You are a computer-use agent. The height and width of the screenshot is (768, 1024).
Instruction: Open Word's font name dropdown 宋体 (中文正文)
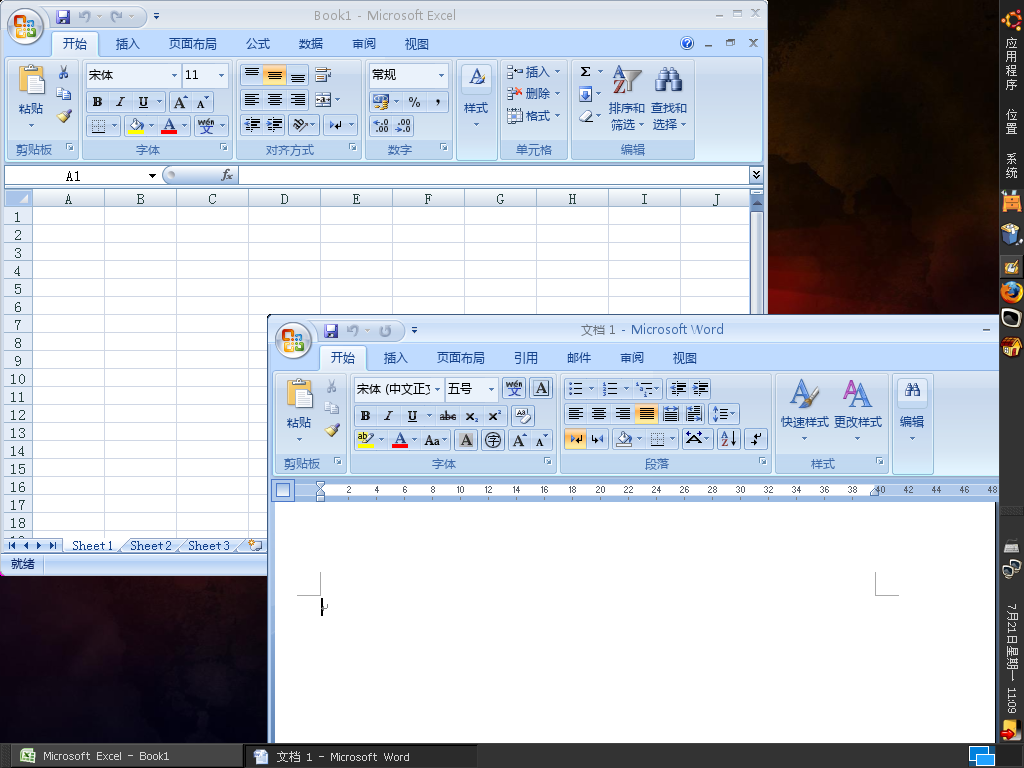pos(437,389)
